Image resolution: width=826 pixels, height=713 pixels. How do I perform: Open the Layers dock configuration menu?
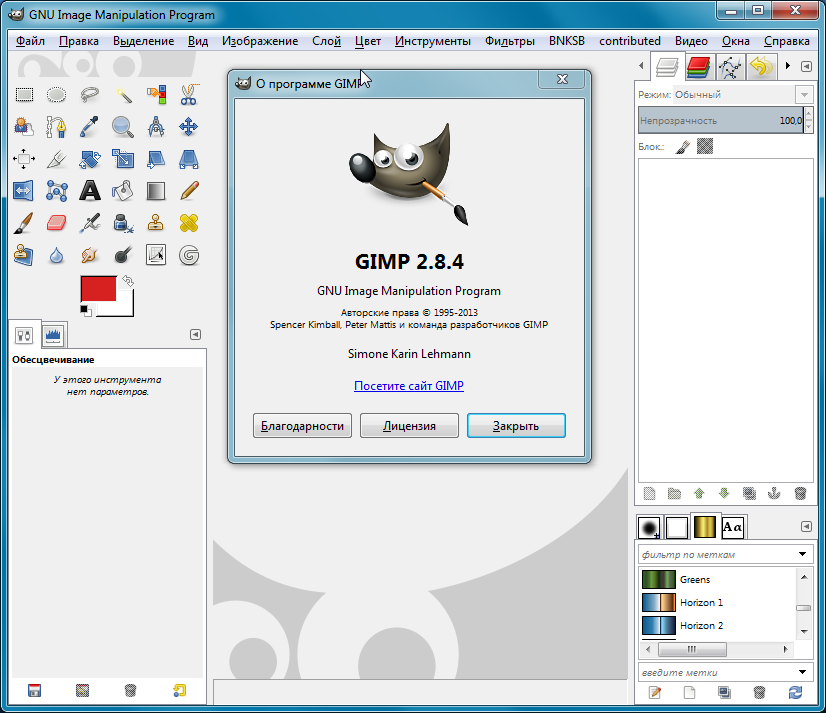pos(807,66)
